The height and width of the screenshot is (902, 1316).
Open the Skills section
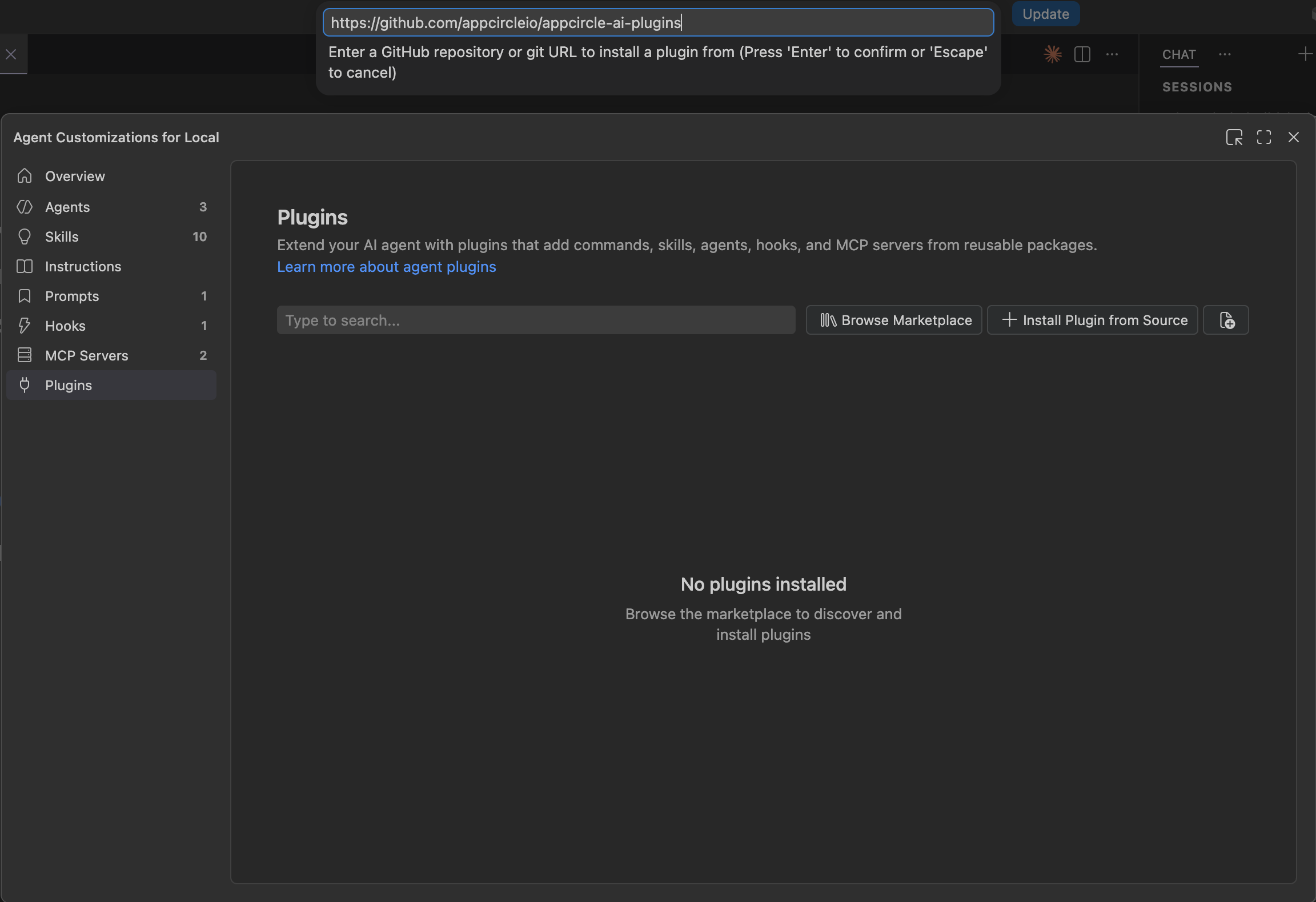coord(111,236)
